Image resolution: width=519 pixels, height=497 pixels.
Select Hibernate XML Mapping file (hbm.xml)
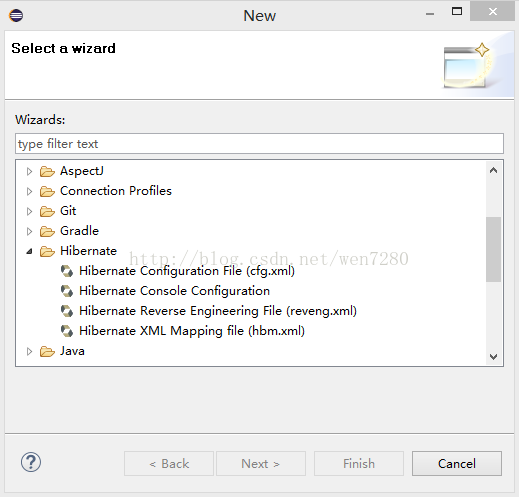192,331
